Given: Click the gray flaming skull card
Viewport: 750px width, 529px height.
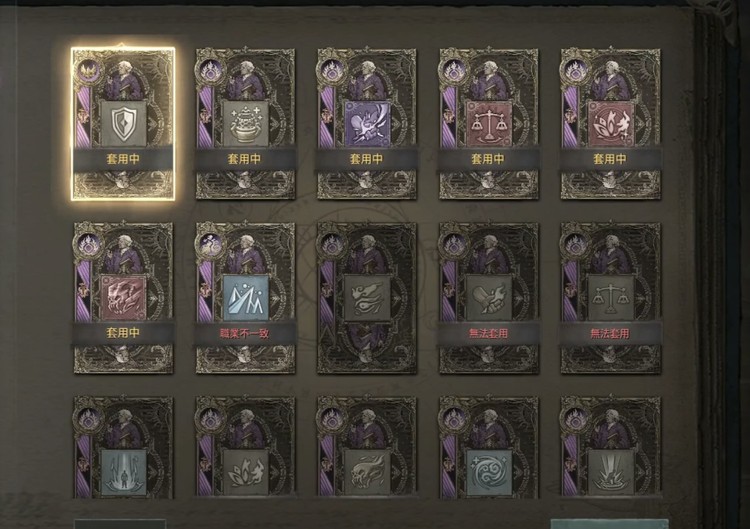Looking at the screenshot, I should (367, 448).
